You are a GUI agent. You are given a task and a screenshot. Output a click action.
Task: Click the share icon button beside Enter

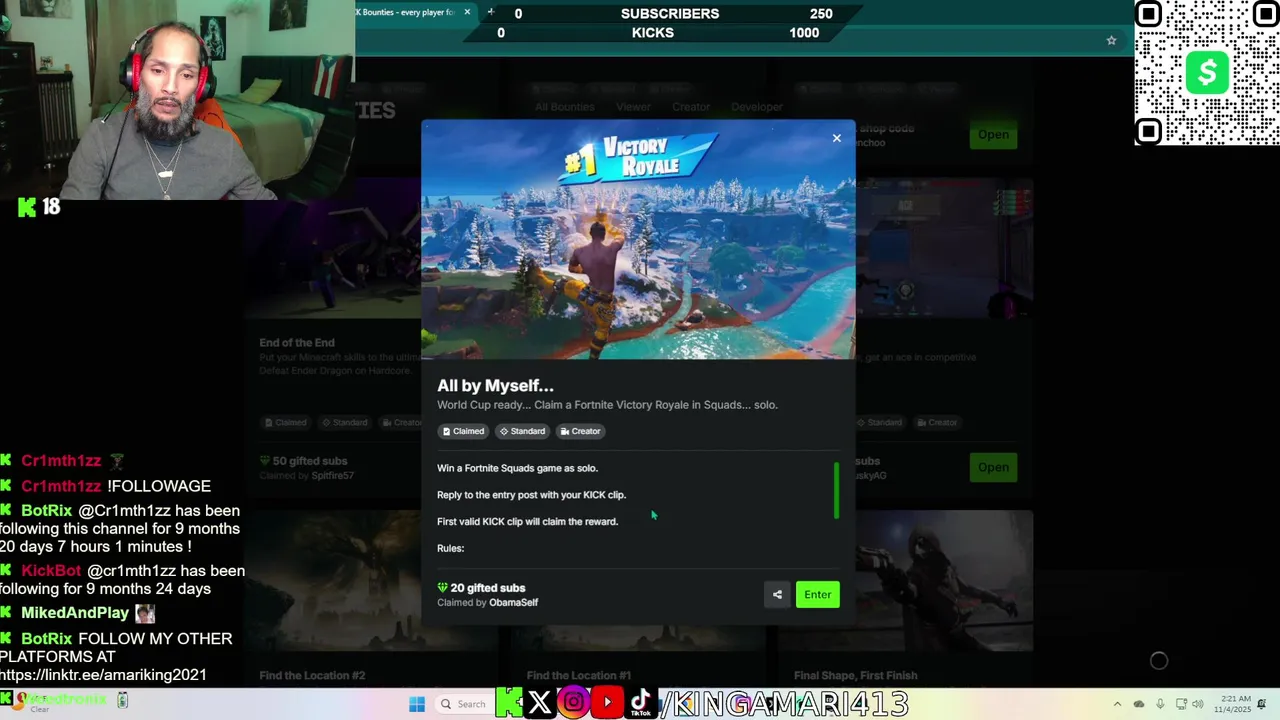point(777,594)
